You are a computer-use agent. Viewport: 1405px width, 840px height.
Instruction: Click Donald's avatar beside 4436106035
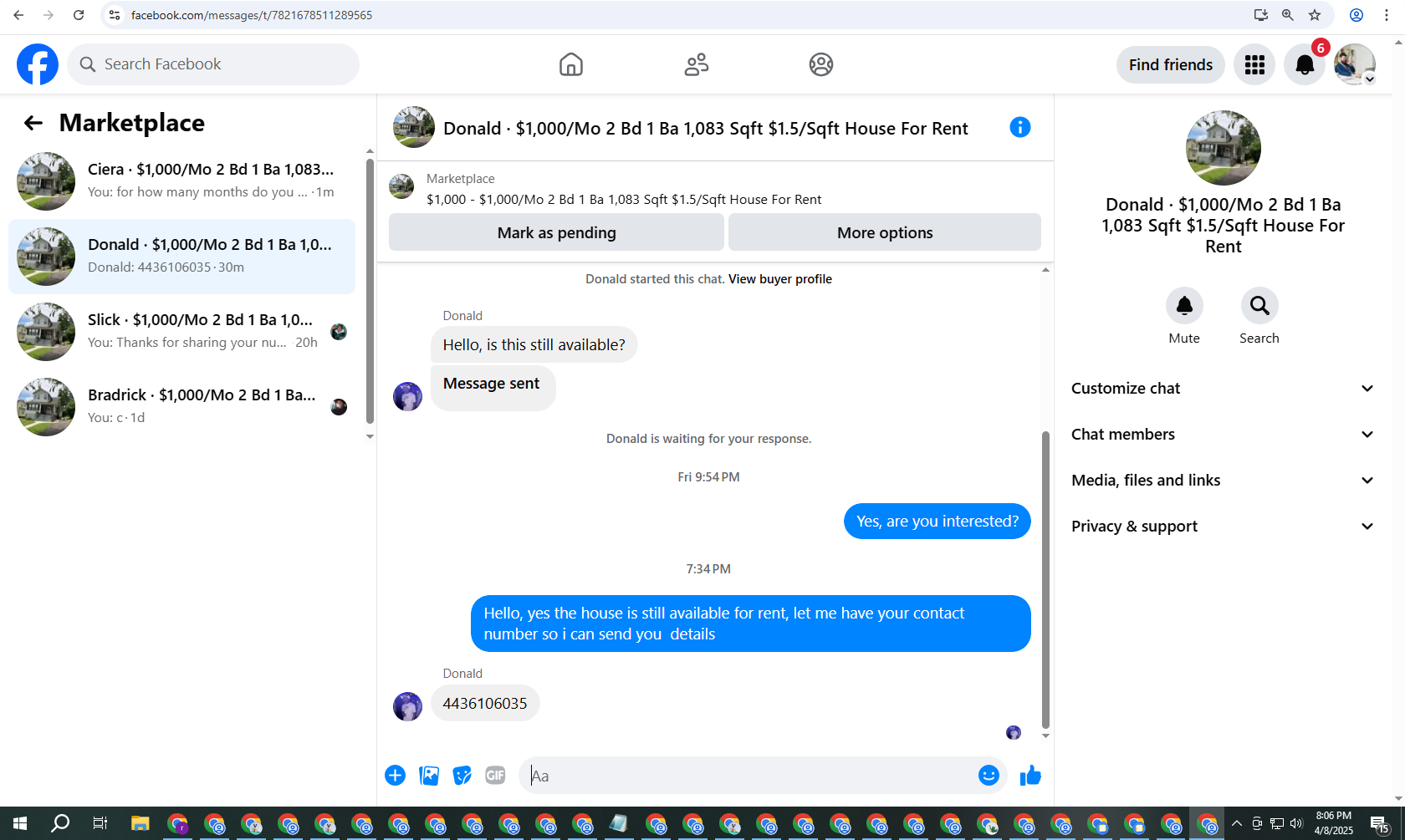point(408,706)
